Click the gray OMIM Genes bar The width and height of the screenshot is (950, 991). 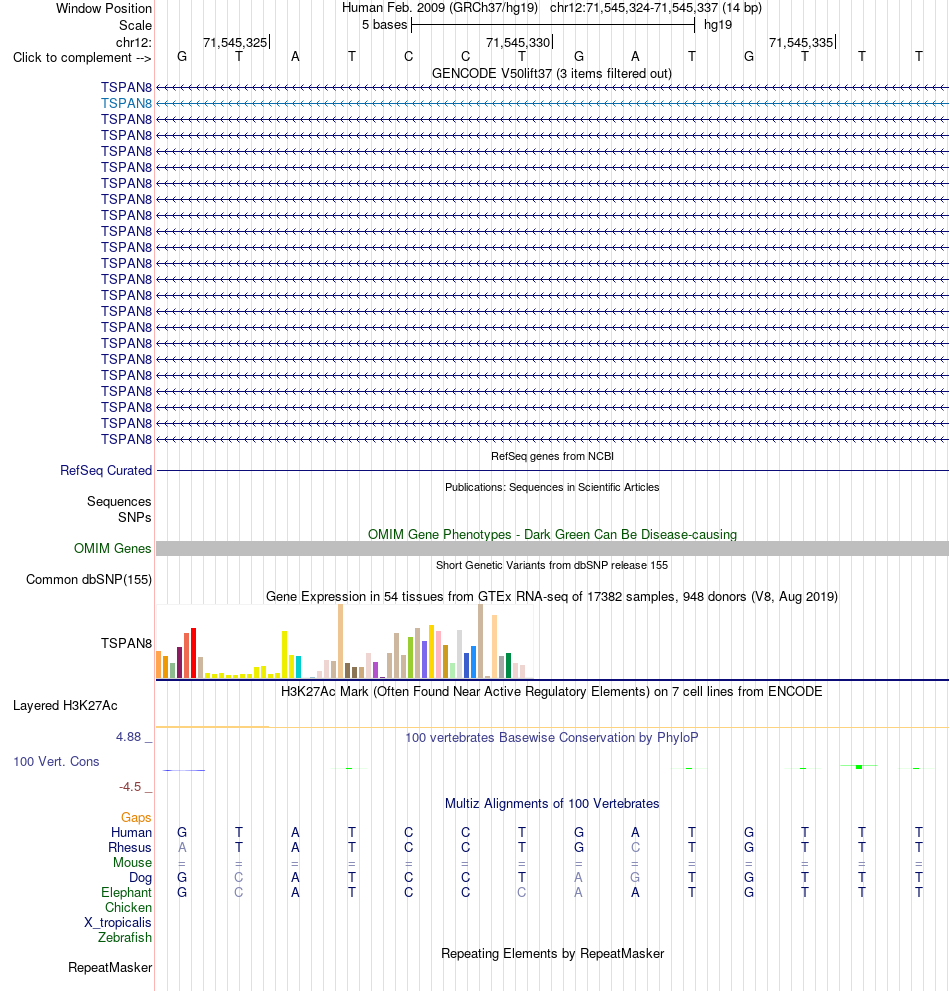552,548
